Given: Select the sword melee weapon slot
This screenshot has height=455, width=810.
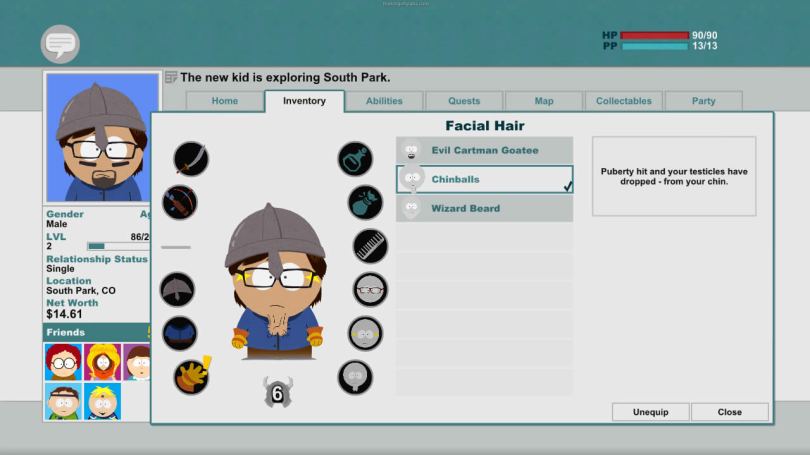Looking at the screenshot, I should click(x=191, y=158).
